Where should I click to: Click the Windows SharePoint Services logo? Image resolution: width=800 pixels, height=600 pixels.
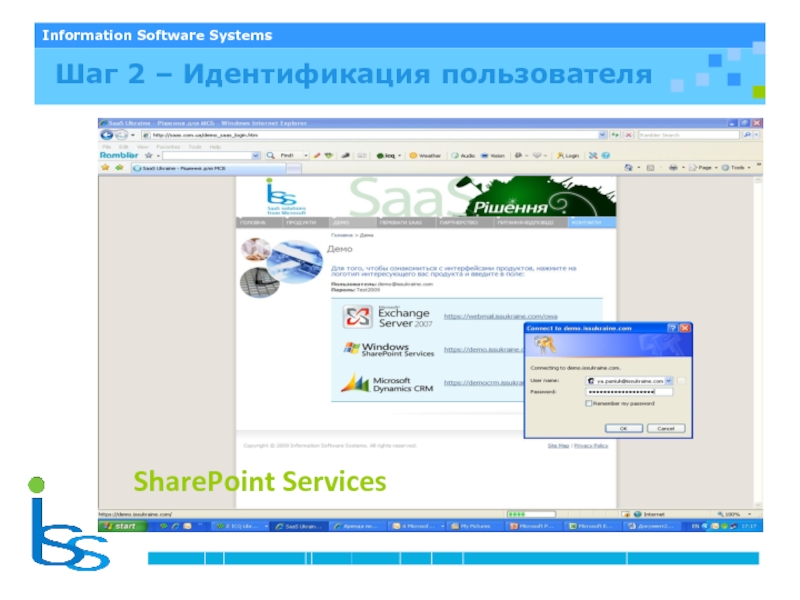coord(389,349)
